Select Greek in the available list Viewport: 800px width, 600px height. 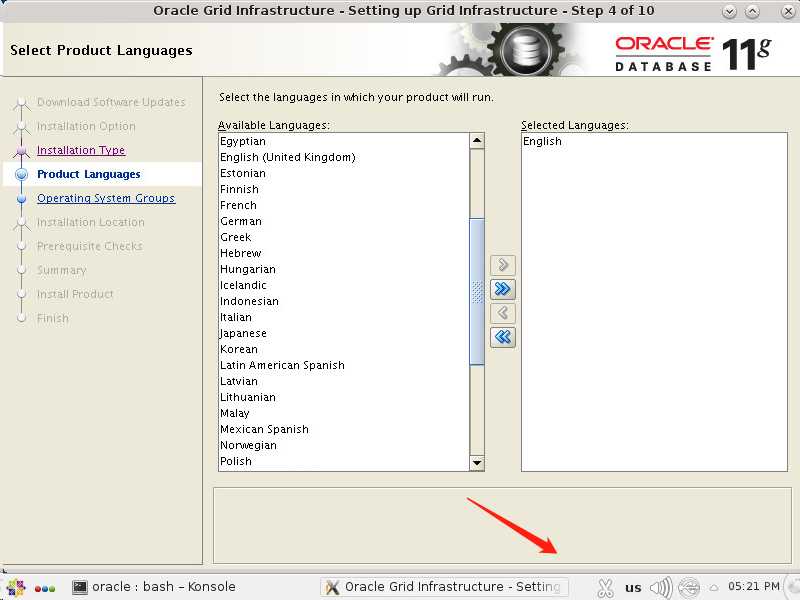(343, 237)
